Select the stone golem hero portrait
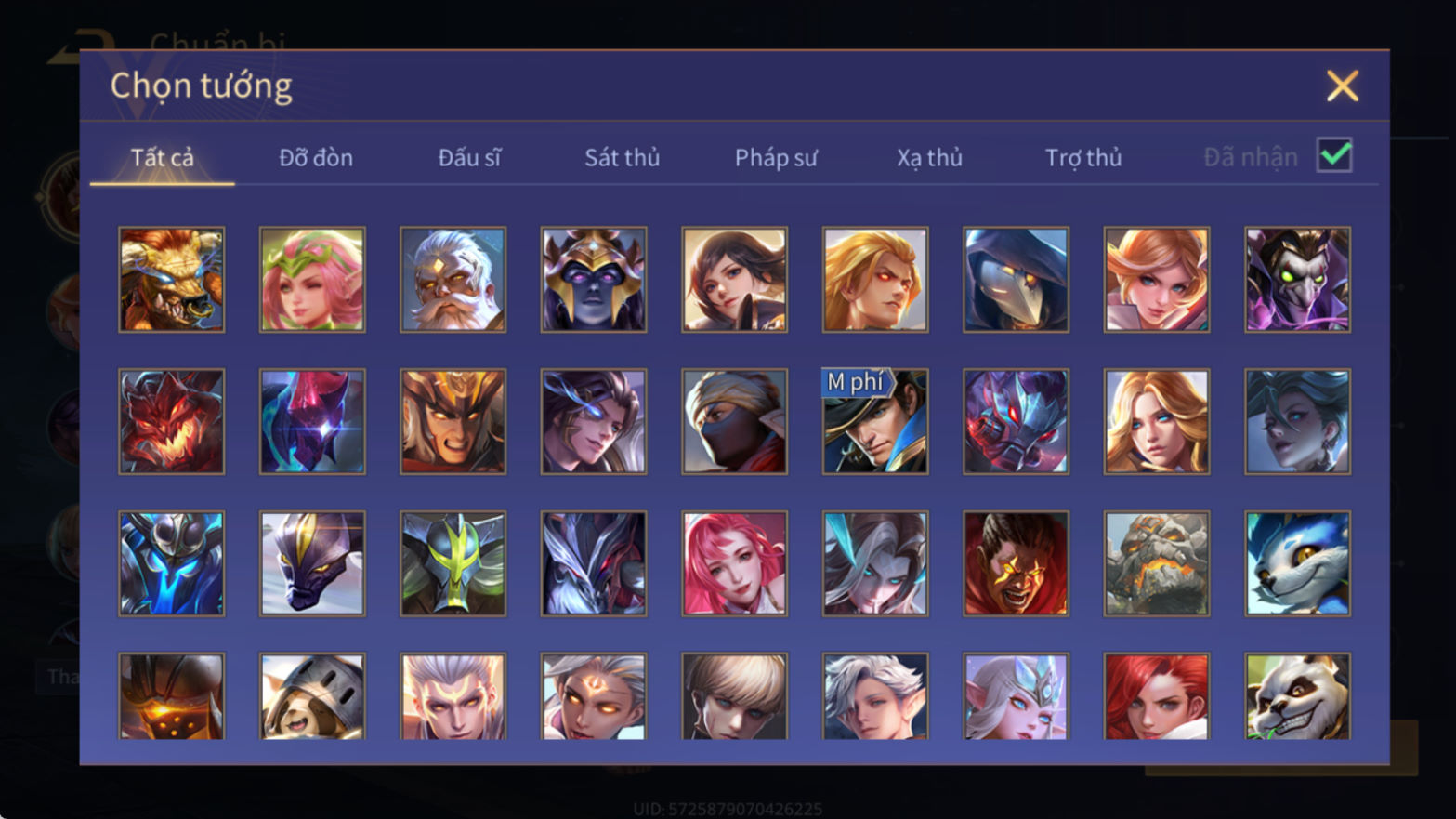Image resolution: width=1456 pixels, height=819 pixels. click(1157, 563)
